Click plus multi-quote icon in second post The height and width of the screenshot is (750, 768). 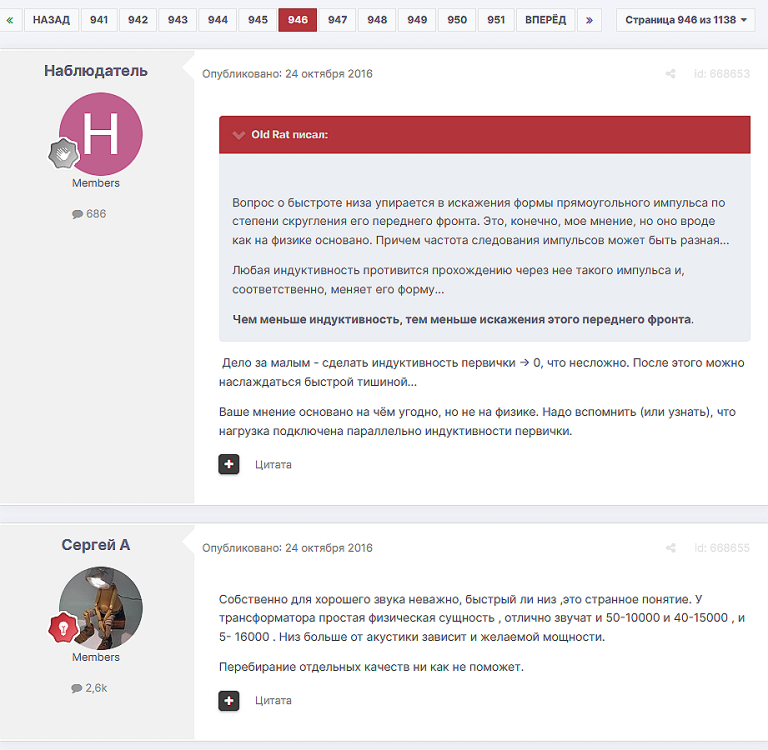pos(229,701)
